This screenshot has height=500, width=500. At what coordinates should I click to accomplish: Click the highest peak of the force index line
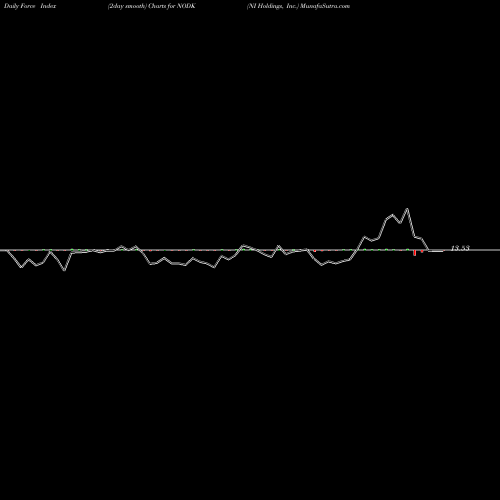(x=407, y=209)
